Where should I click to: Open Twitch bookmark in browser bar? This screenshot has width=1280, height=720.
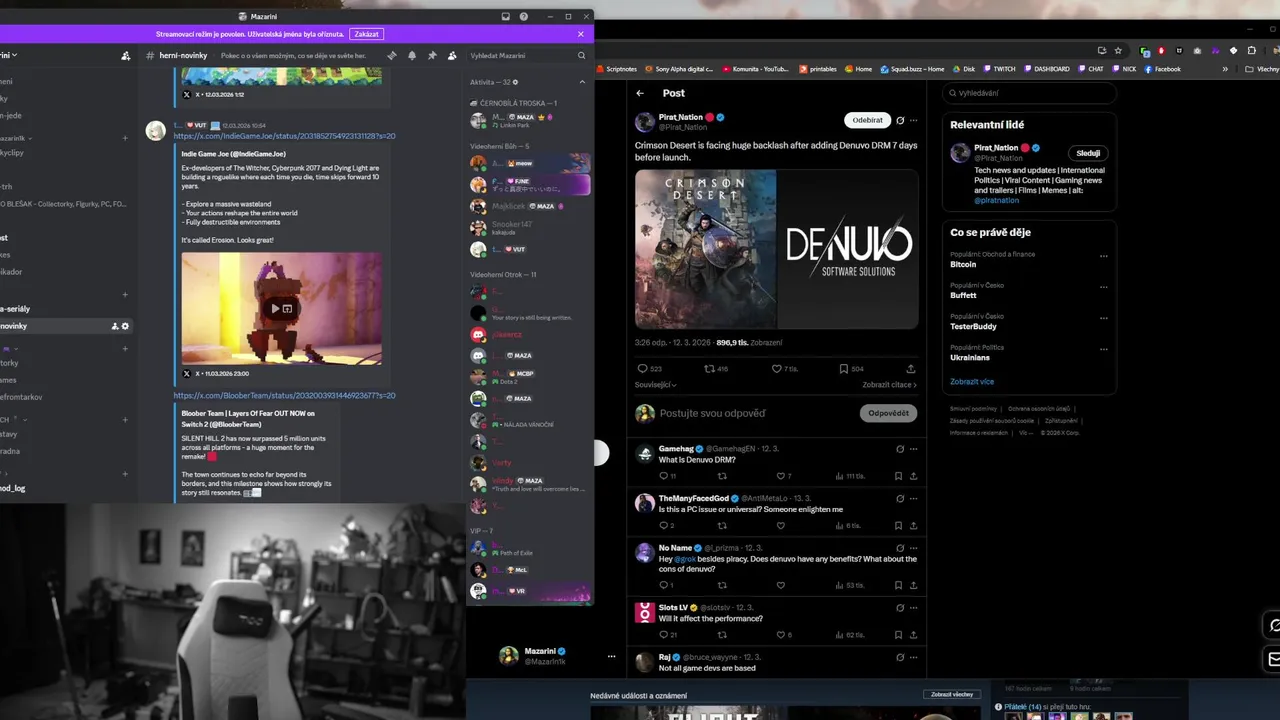pyautogui.click(x=998, y=69)
